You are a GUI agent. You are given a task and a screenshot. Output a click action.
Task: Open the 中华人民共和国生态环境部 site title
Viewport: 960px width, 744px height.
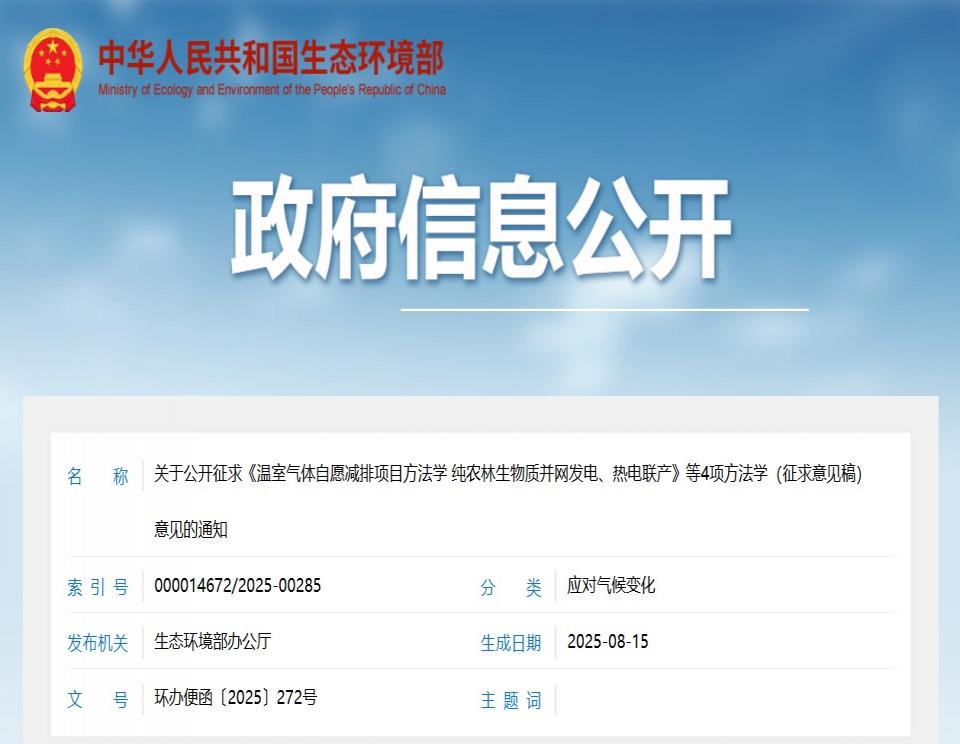[x=271, y=58]
